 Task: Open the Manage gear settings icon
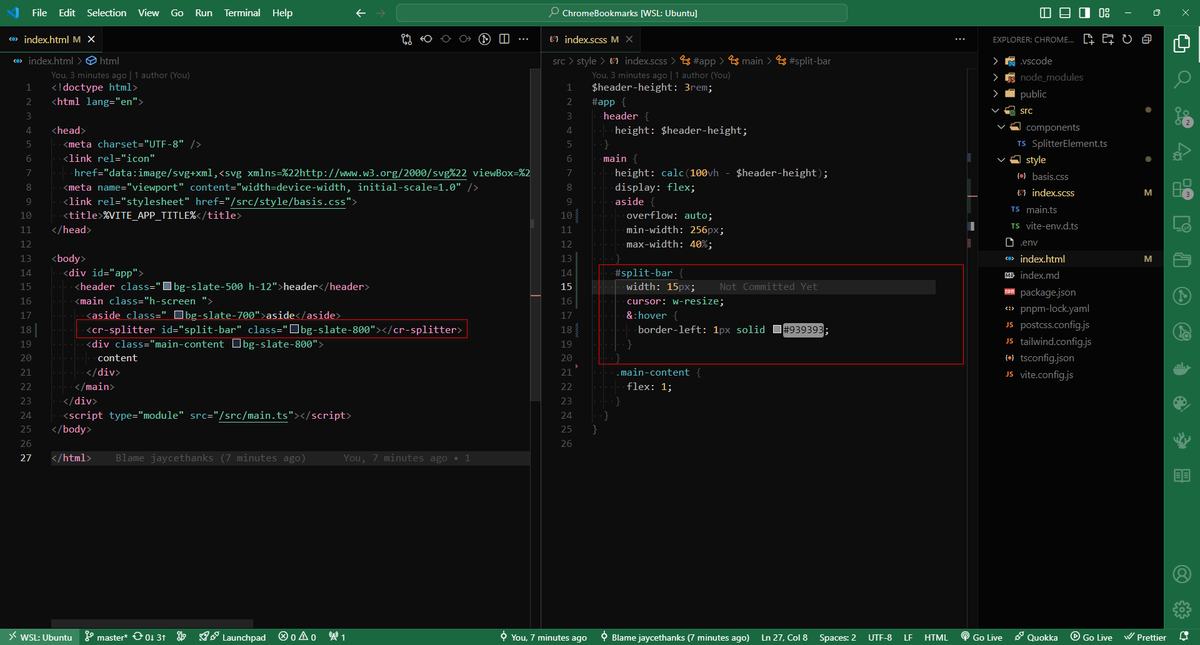click(x=1180, y=609)
